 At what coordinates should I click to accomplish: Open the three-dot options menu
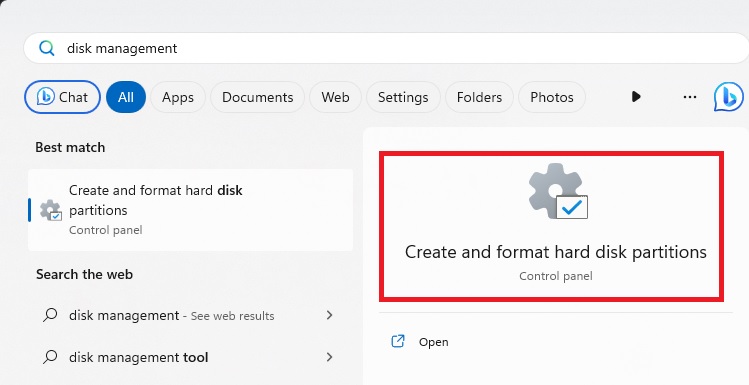pos(690,97)
